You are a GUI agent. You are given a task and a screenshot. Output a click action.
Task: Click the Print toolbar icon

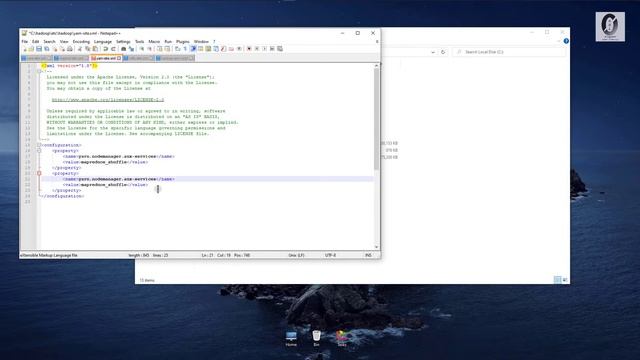pos(70,49)
